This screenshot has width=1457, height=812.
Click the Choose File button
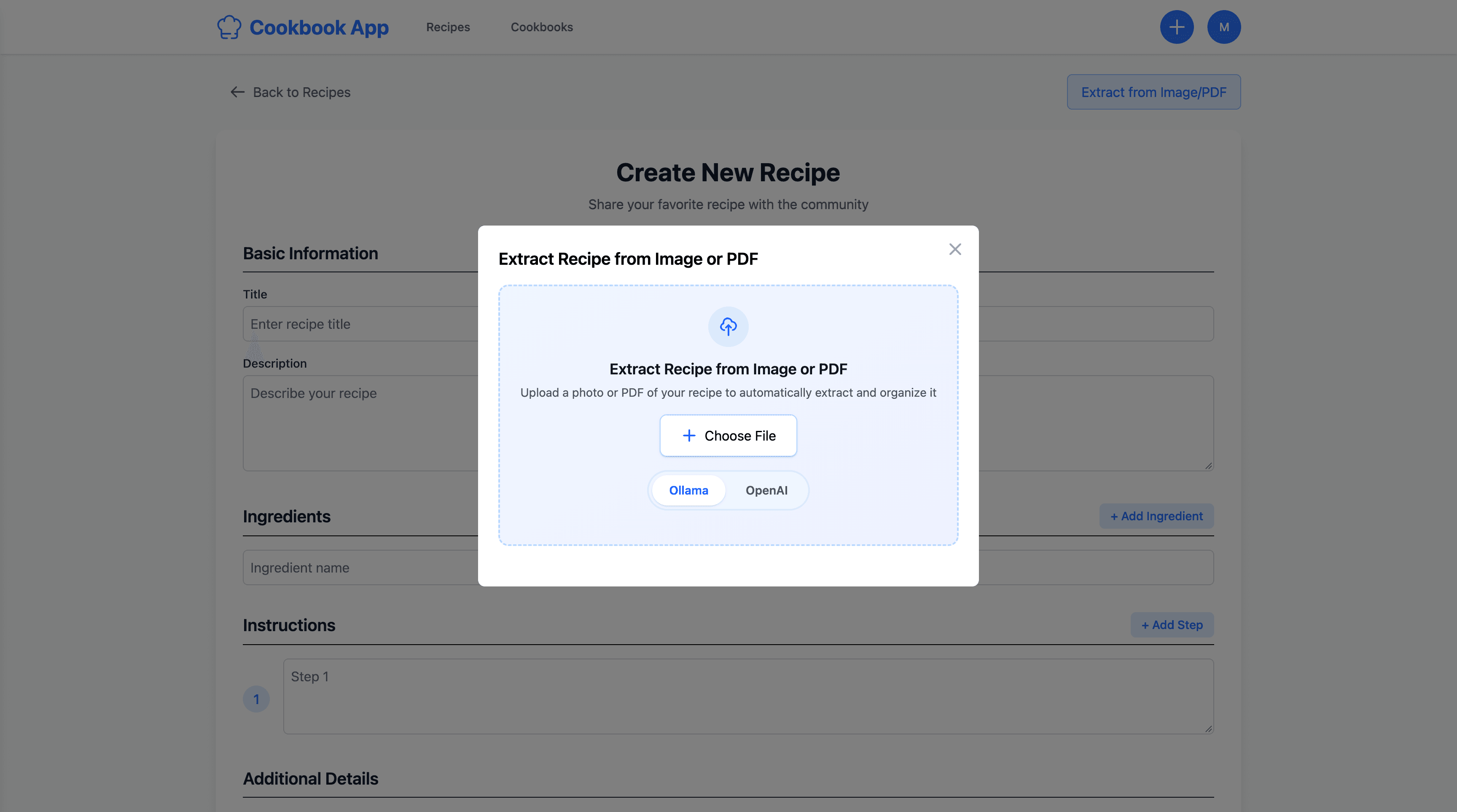click(728, 436)
